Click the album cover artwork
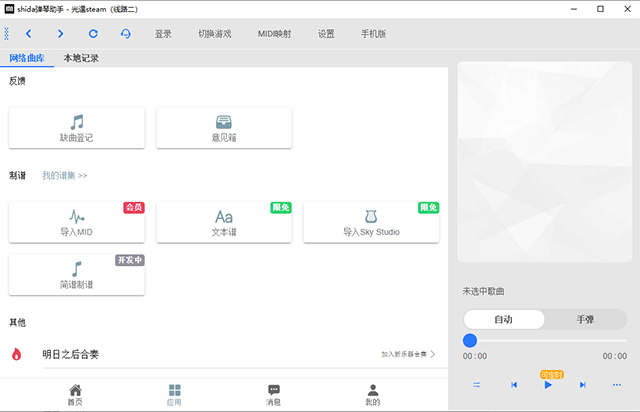Viewport: 640px width, 412px height. (x=545, y=162)
